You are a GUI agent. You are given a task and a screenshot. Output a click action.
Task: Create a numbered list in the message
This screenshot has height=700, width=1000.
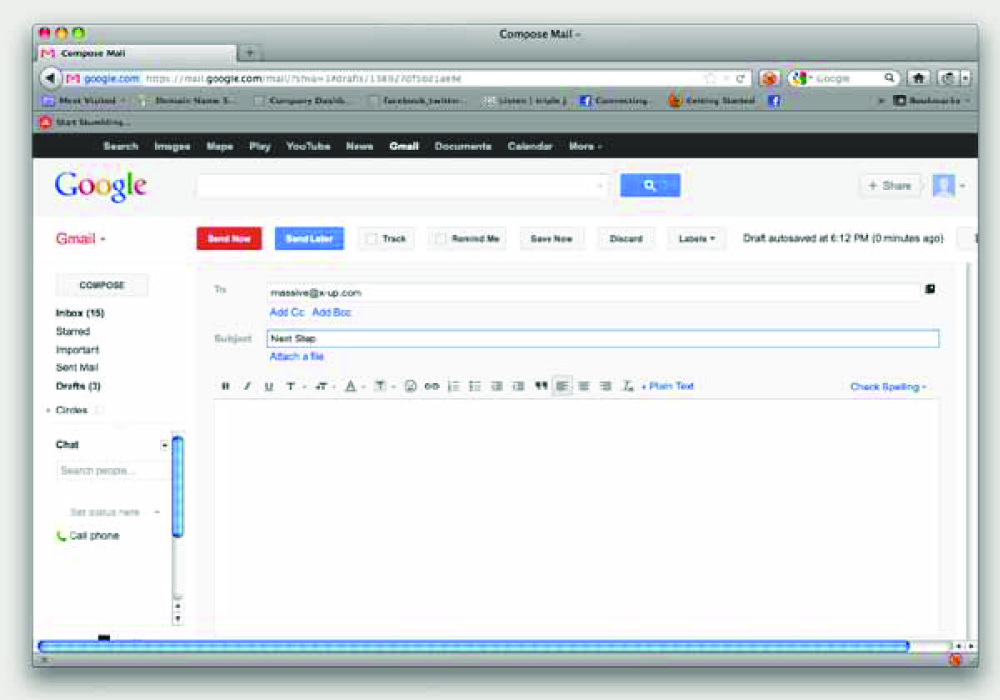[x=453, y=386]
